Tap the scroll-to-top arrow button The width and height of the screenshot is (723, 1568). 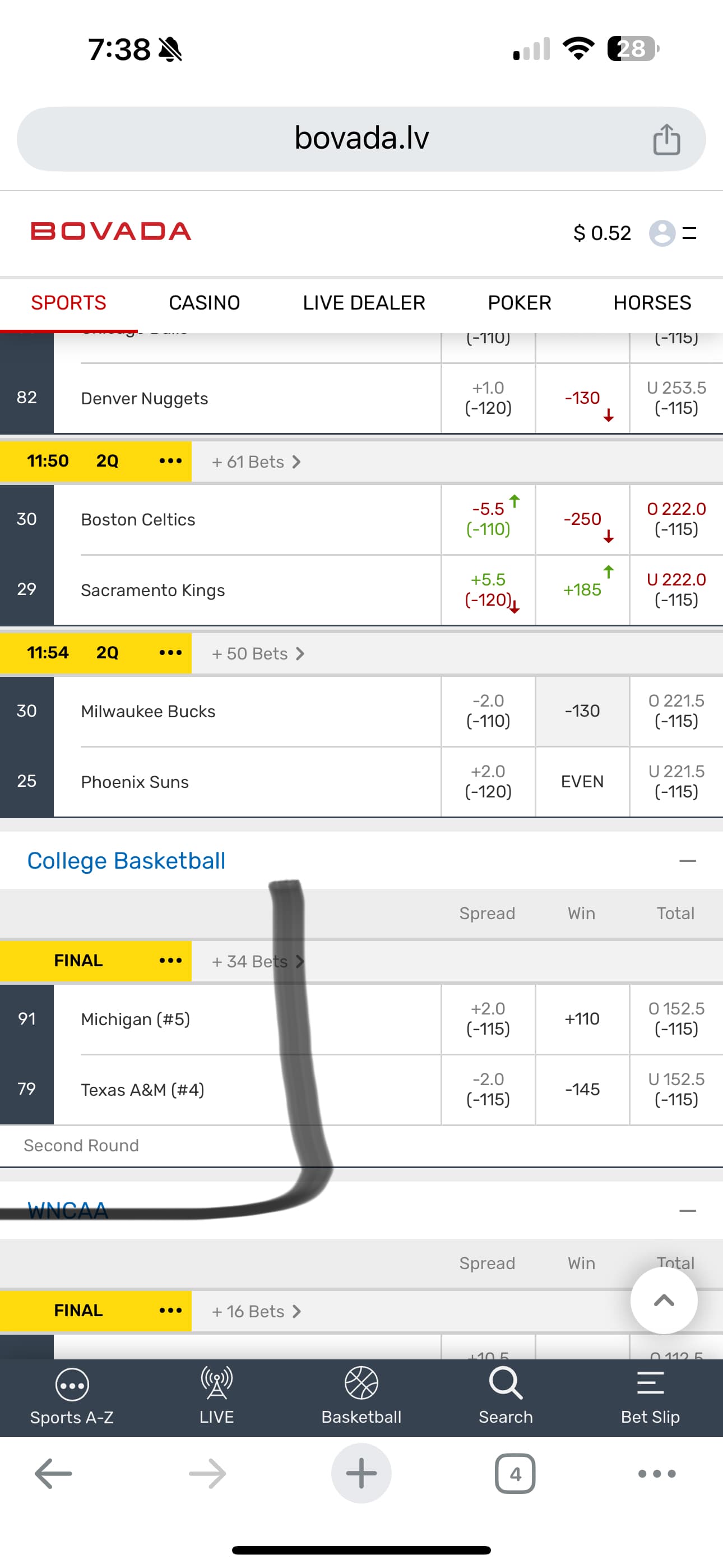664,1301
